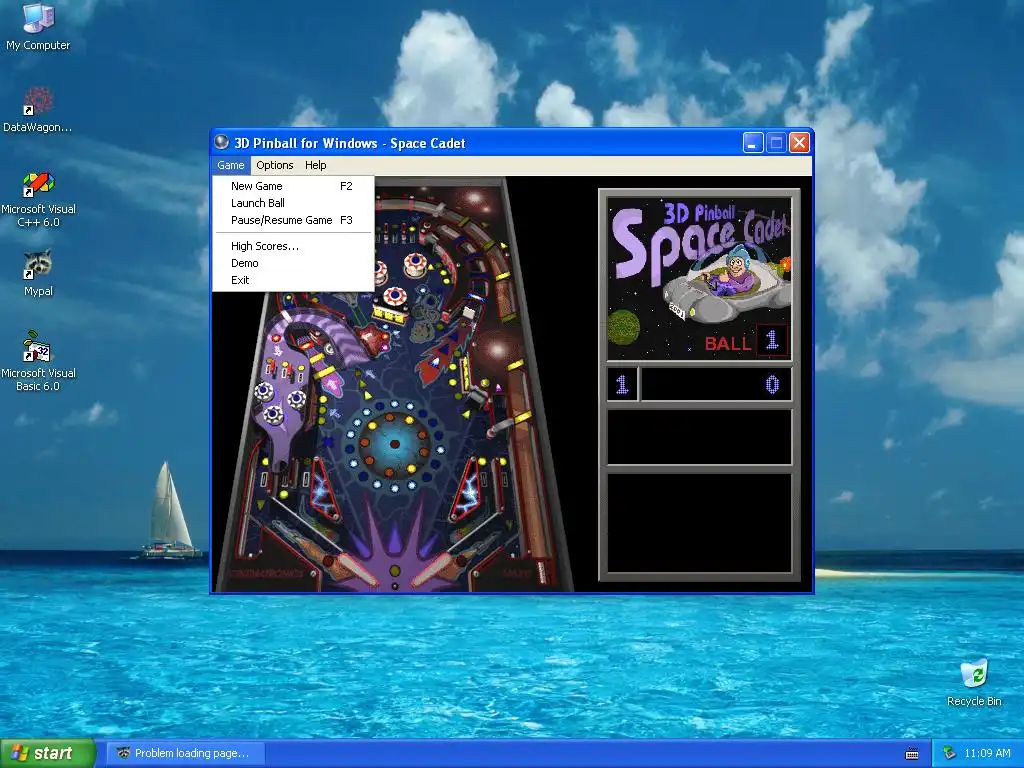Choose Exit from the Game menu

click(293, 280)
